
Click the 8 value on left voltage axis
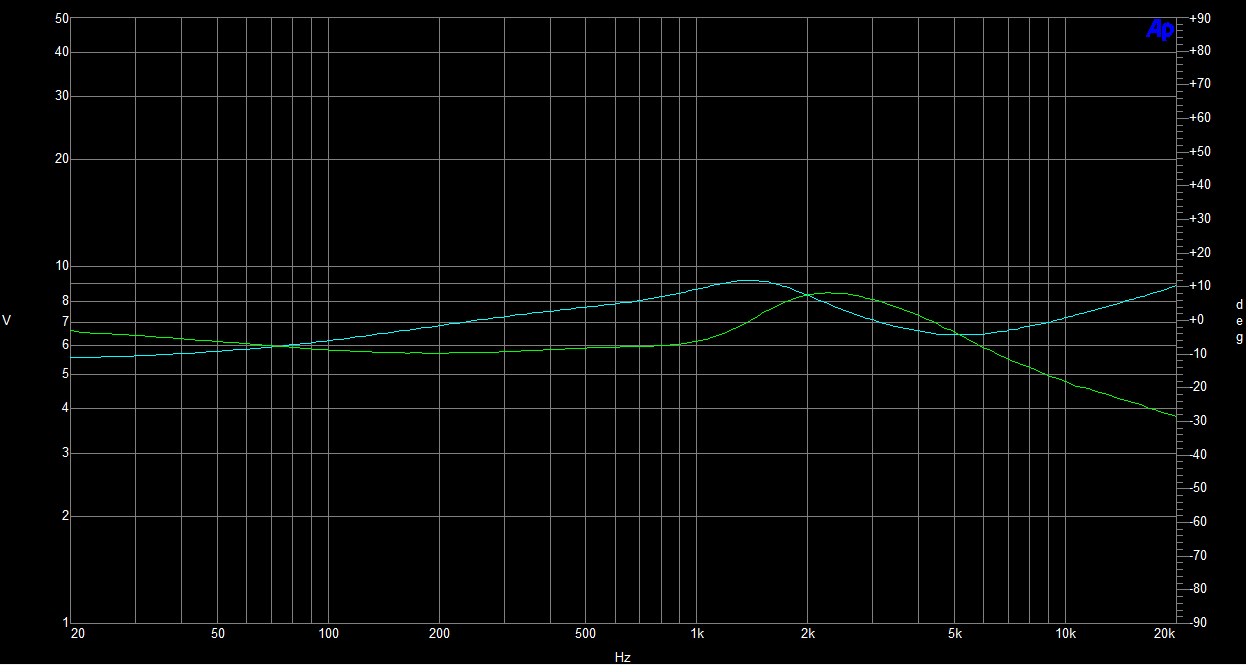tap(65, 300)
